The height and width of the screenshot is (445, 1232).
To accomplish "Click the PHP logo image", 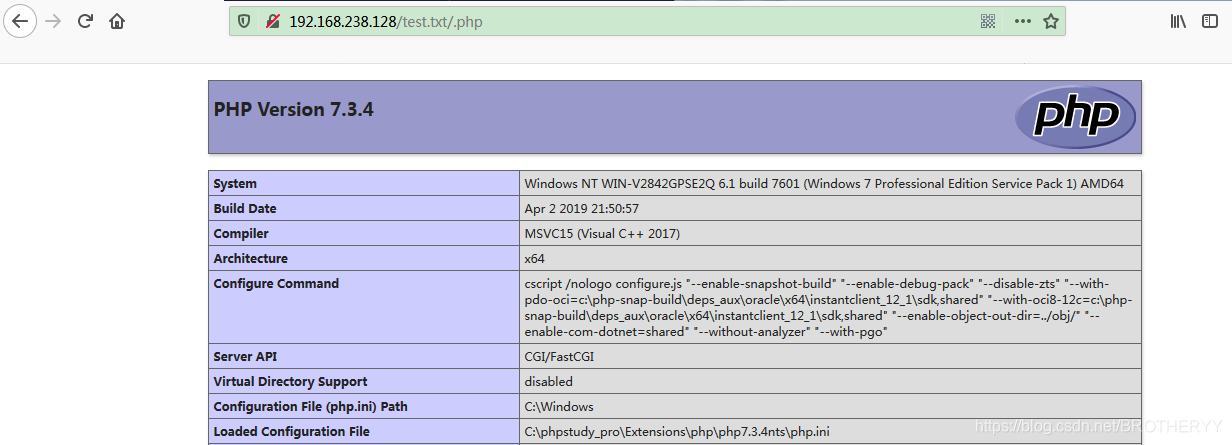I will pyautogui.click(x=1075, y=117).
